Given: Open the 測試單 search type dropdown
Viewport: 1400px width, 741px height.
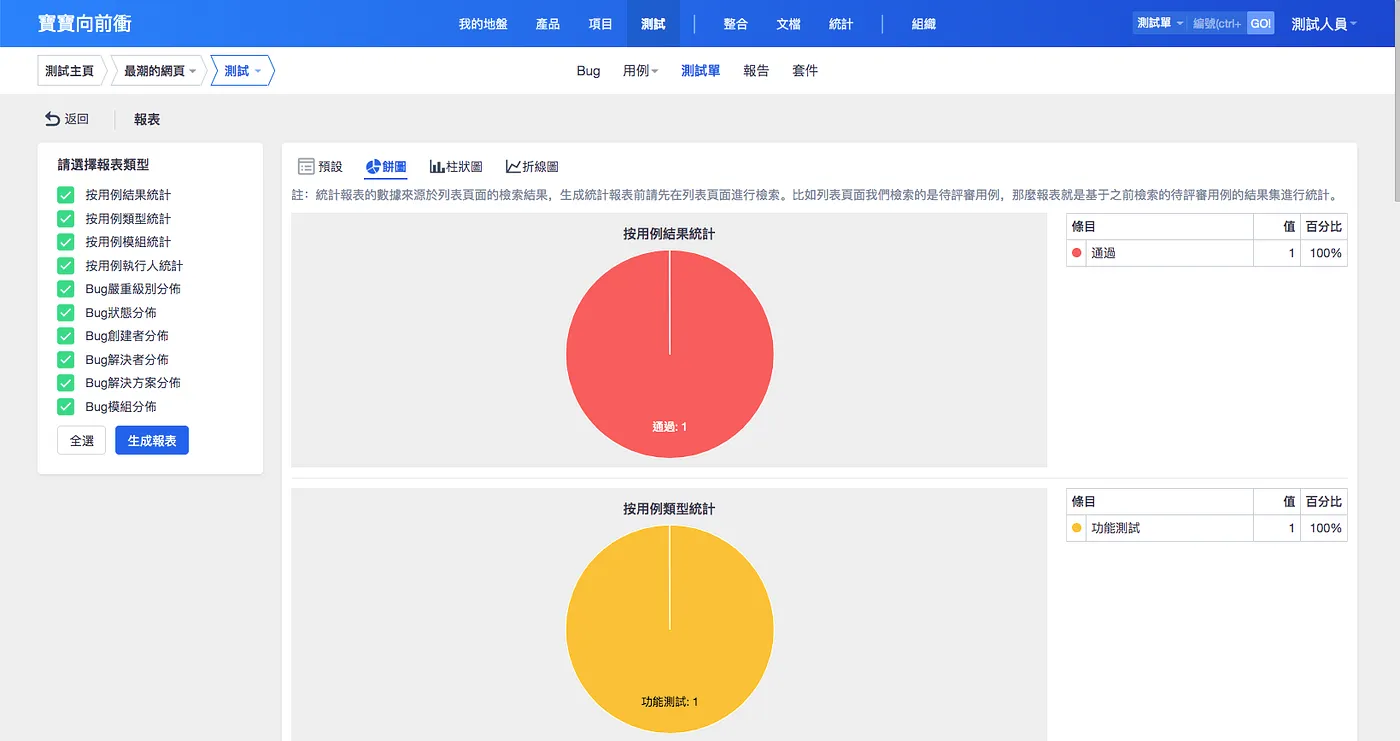Looking at the screenshot, I should point(1160,23).
